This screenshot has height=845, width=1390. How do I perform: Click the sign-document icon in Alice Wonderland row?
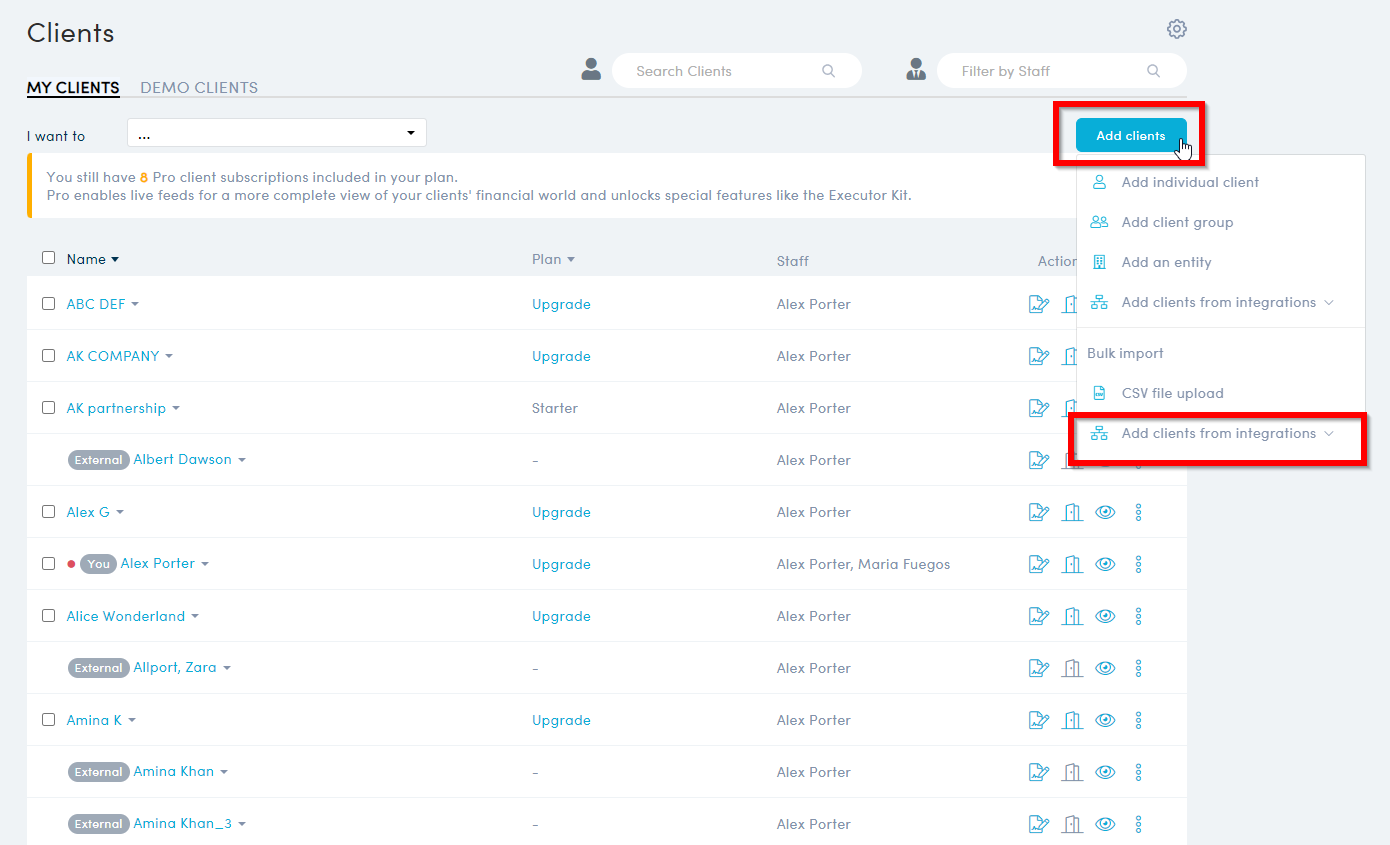coord(1039,616)
